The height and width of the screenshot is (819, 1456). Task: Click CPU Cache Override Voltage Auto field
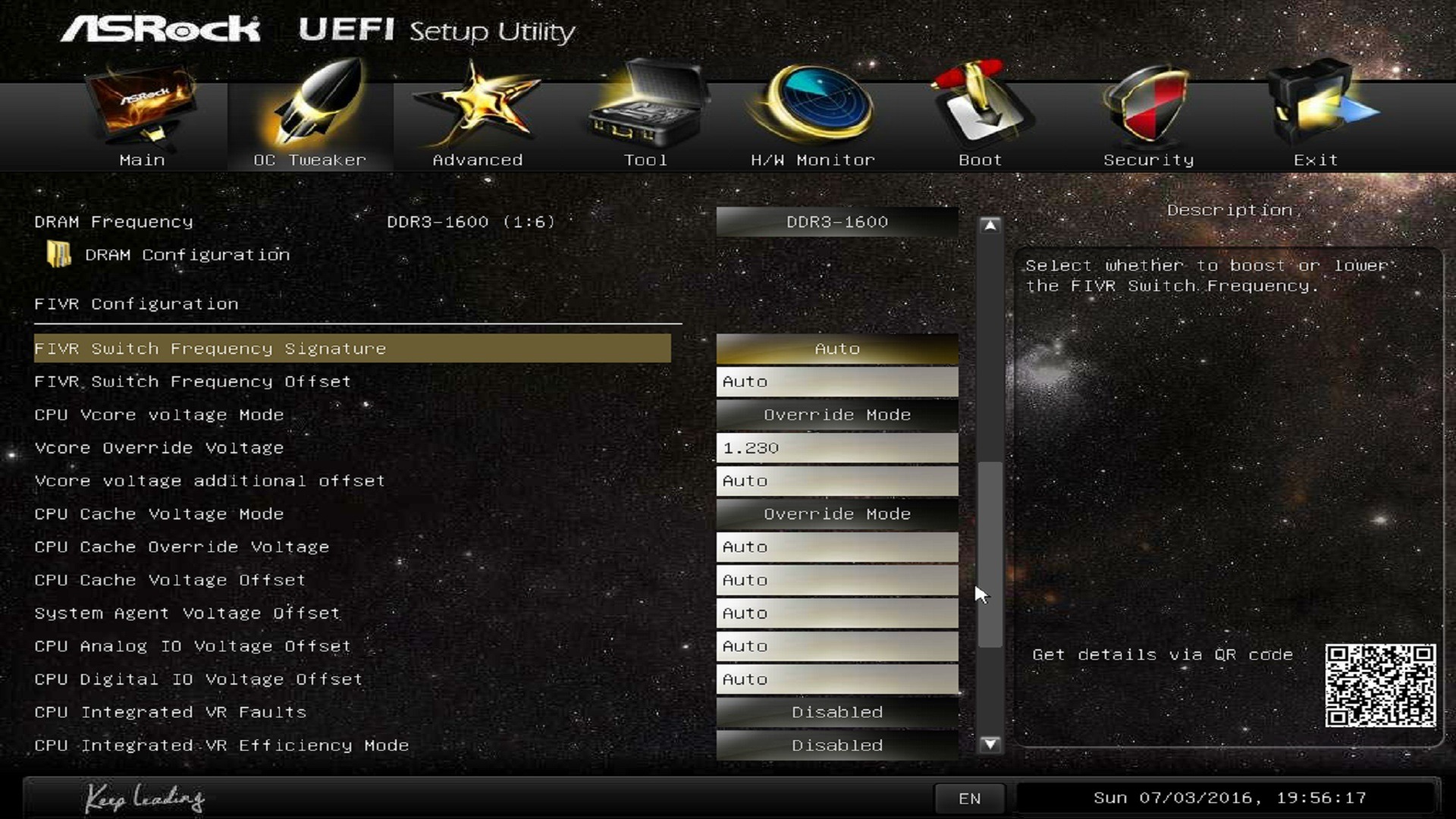point(837,547)
